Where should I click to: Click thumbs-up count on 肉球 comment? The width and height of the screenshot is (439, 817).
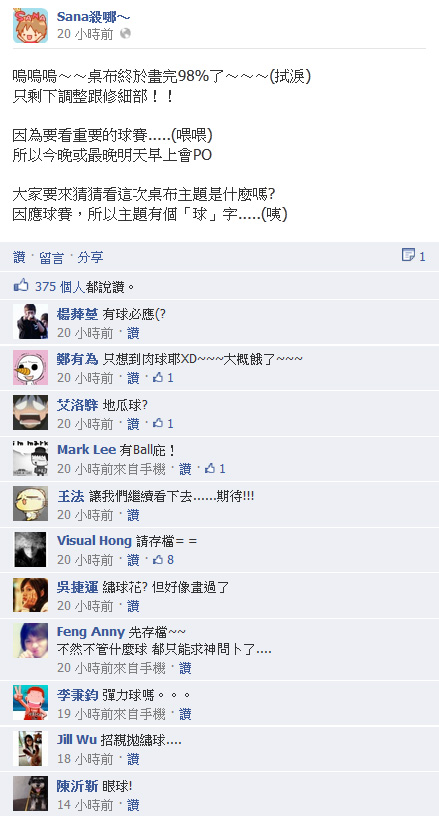[163, 378]
